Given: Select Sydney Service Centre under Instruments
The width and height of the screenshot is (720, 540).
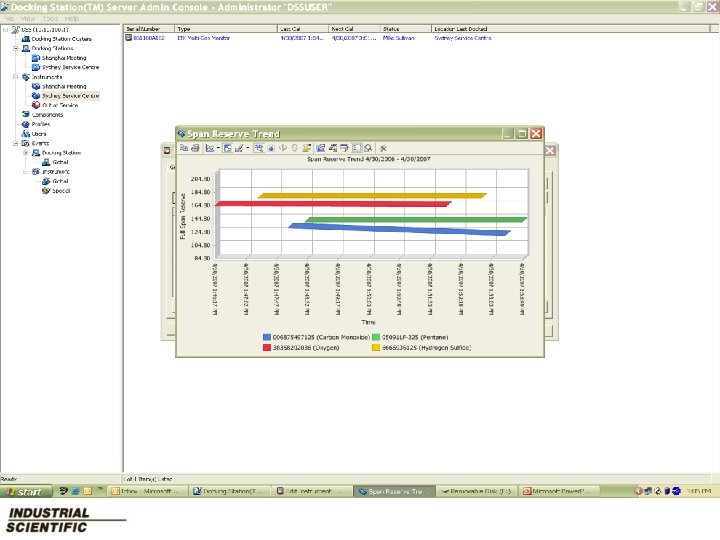Looking at the screenshot, I should [x=70, y=96].
